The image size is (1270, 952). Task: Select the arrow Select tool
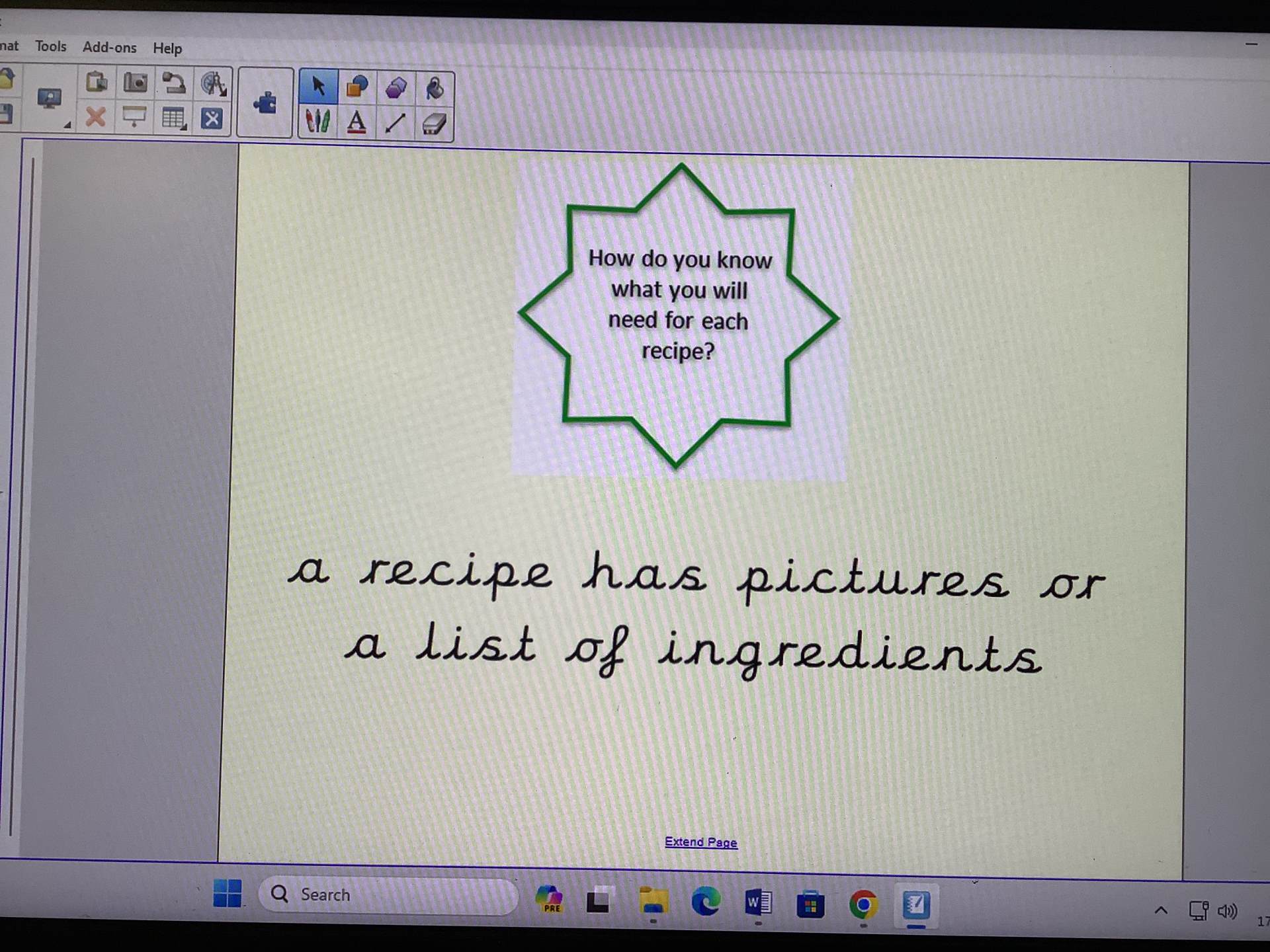[318, 87]
